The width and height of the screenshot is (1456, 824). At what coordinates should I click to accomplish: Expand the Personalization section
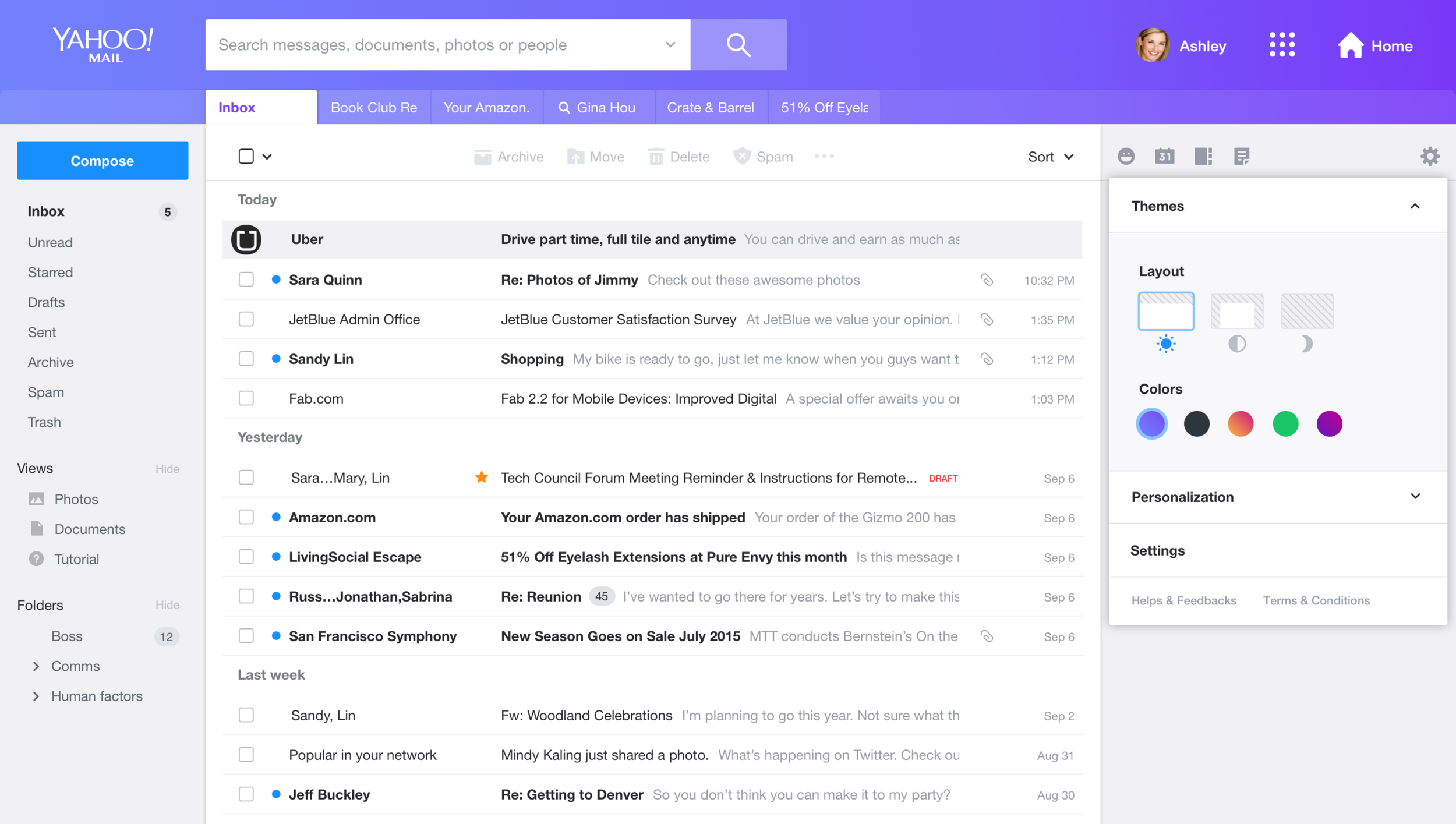(x=1415, y=496)
